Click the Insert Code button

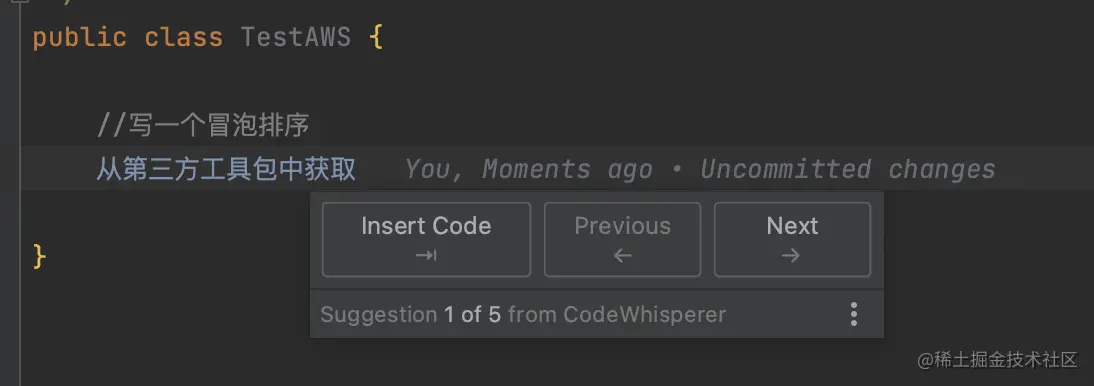(426, 239)
